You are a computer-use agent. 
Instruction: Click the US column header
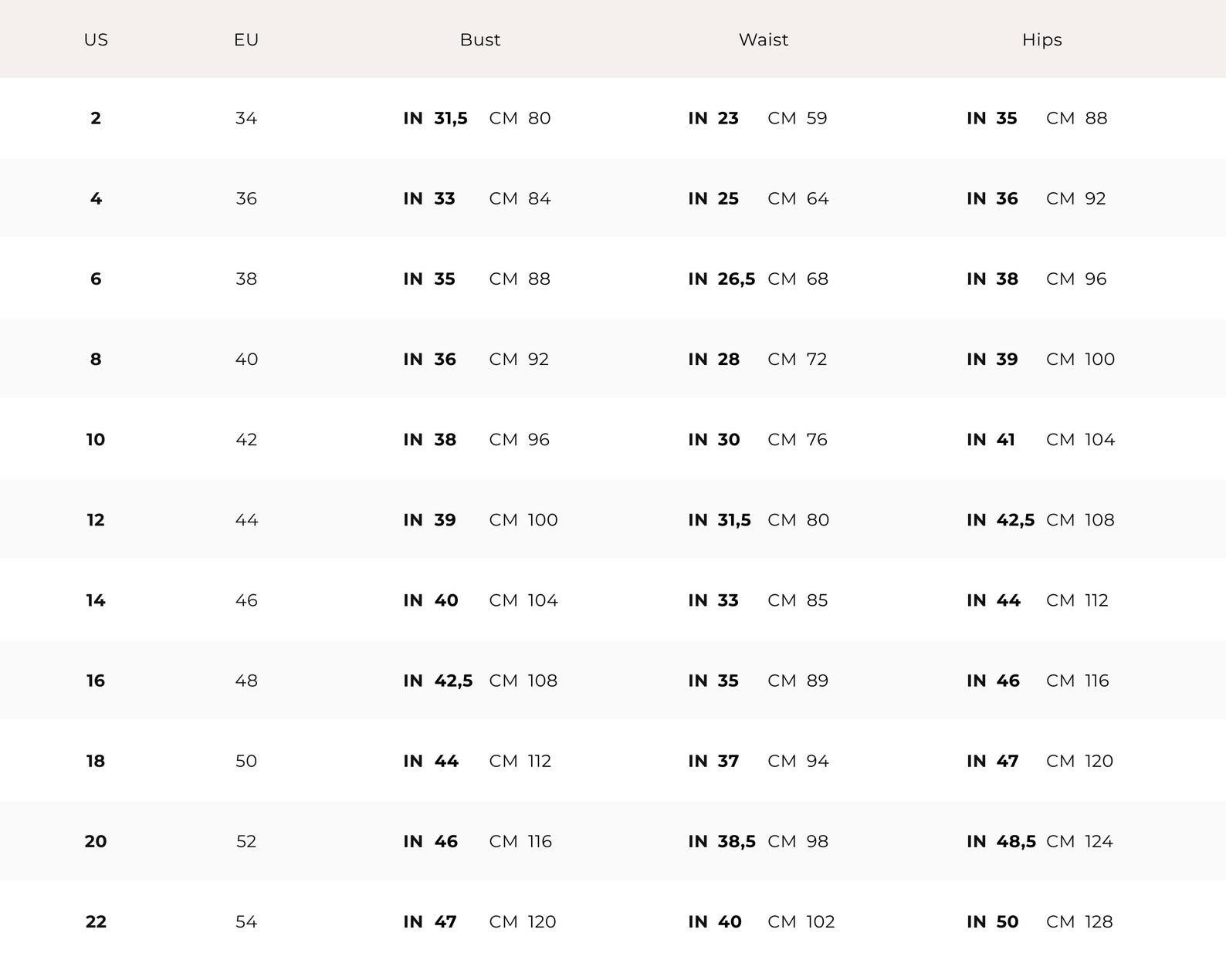click(96, 39)
